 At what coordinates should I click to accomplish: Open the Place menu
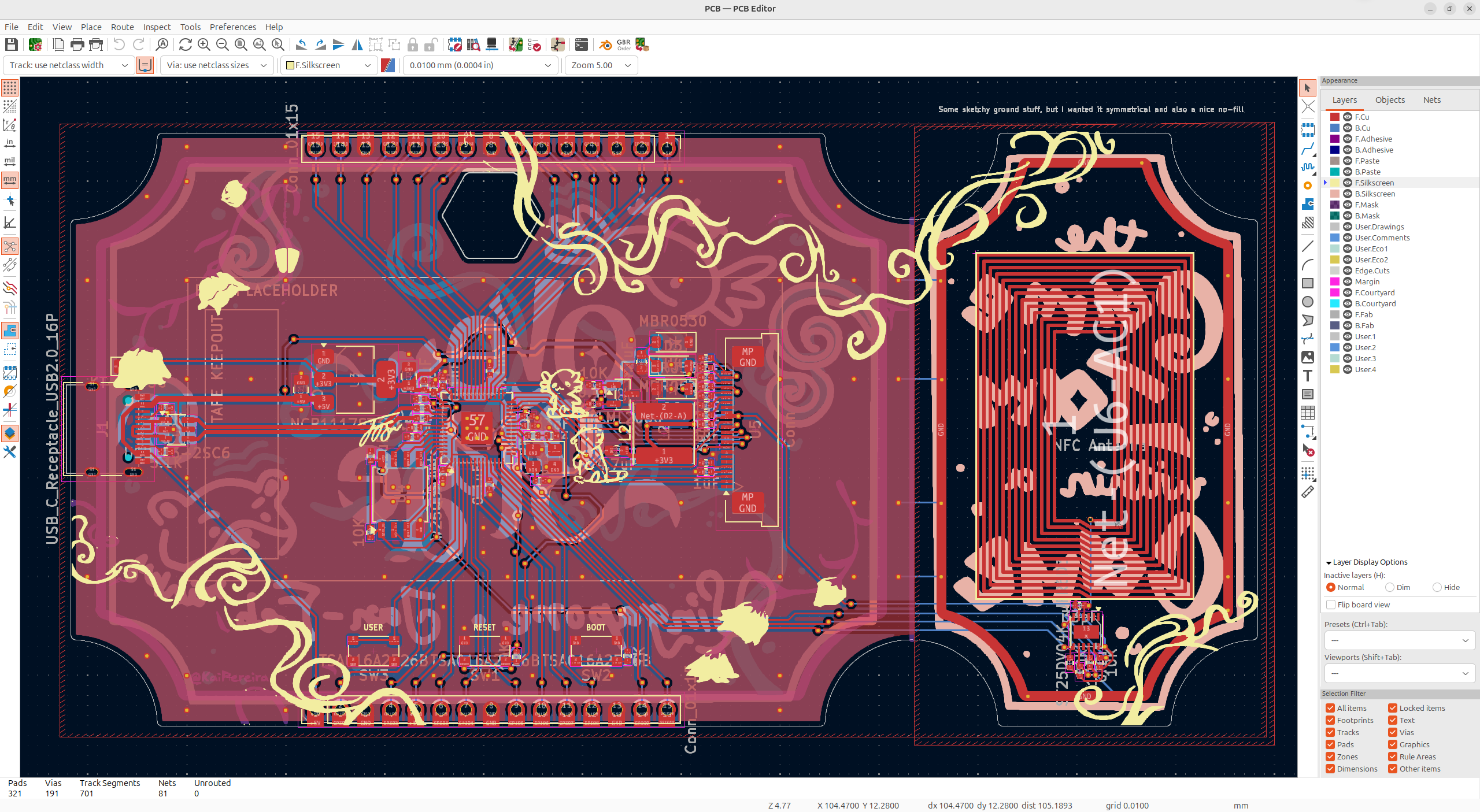tap(91, 27)
